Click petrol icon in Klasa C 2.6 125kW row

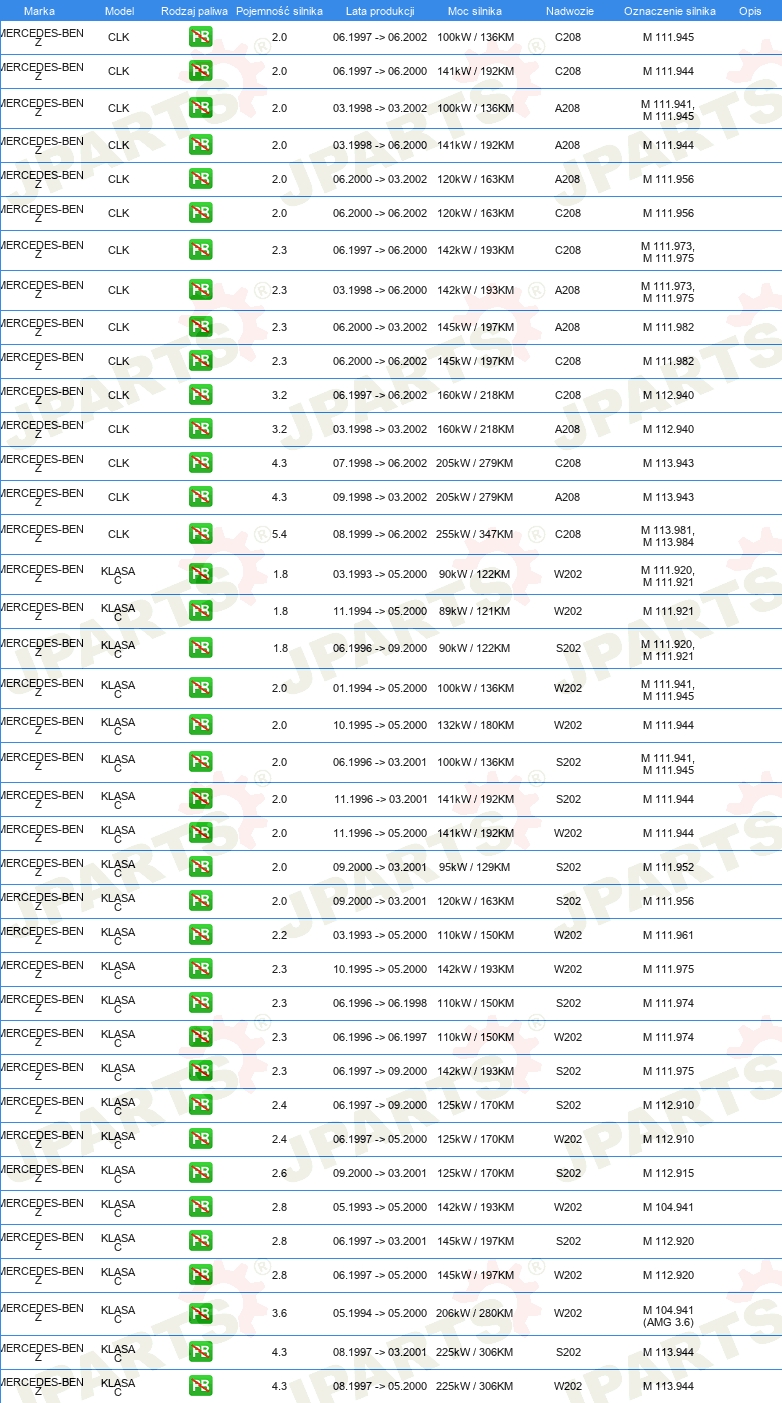point(200,1173)
